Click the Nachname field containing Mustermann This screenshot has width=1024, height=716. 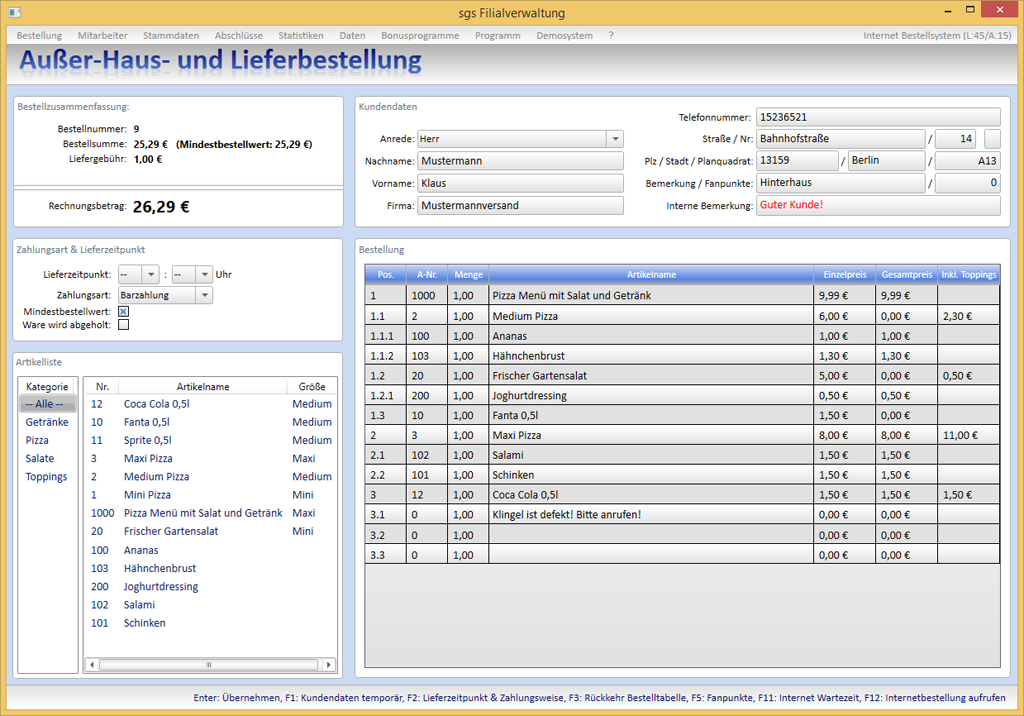click(x=520, y=161)
